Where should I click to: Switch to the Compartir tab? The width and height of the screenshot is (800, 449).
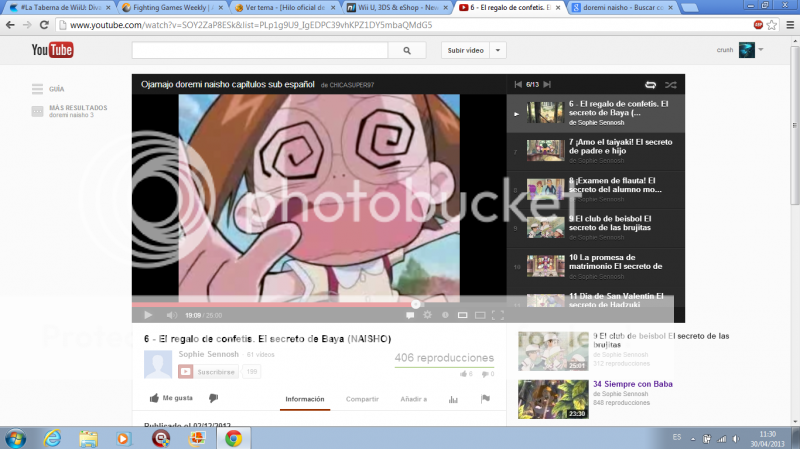coord(362,399)
